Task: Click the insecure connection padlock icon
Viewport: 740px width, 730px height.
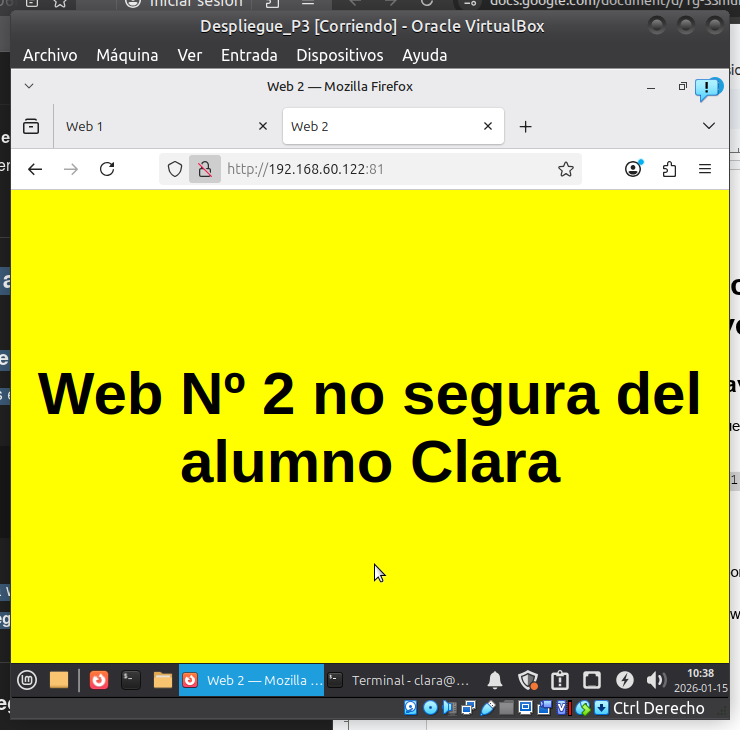Action: (x=204, y=169)
